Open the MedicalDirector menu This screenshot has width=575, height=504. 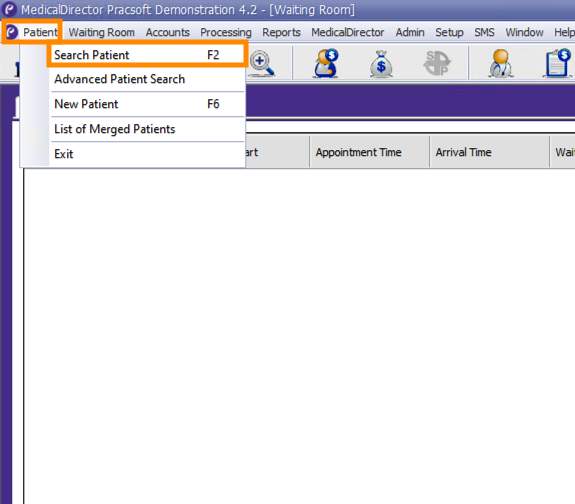[348, 32]
